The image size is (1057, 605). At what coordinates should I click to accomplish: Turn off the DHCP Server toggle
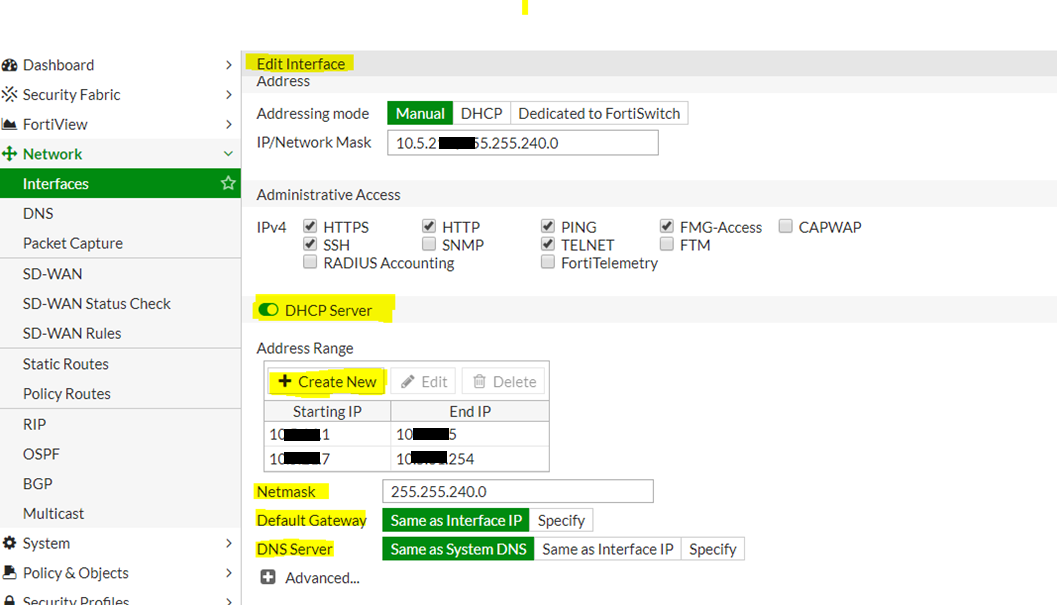point(268,310)
